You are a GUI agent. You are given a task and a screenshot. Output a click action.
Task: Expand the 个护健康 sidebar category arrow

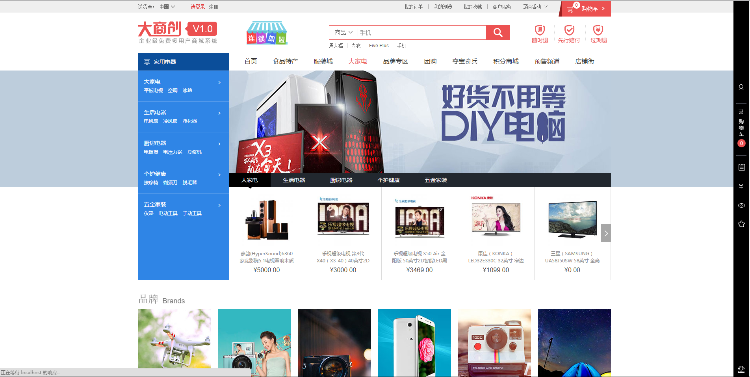click(x=220, y=175)
